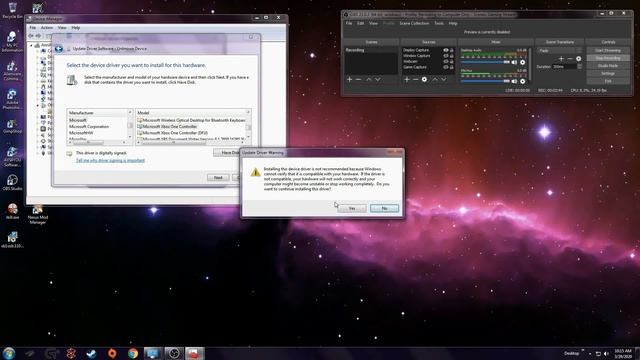
Task: Open the File menu in Device Manager
Action: click(33, 28)
